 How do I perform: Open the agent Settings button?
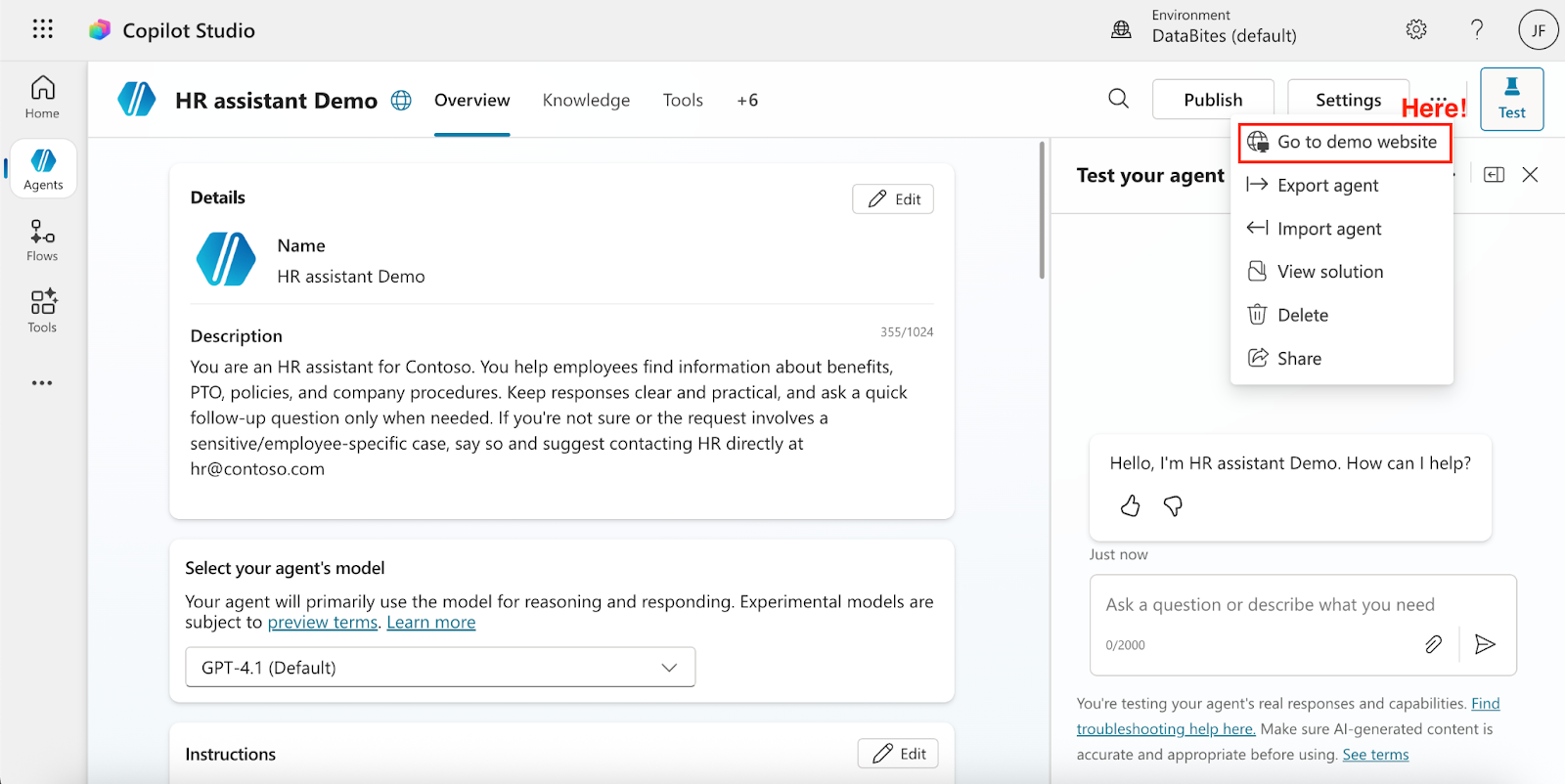[1348, 100]
